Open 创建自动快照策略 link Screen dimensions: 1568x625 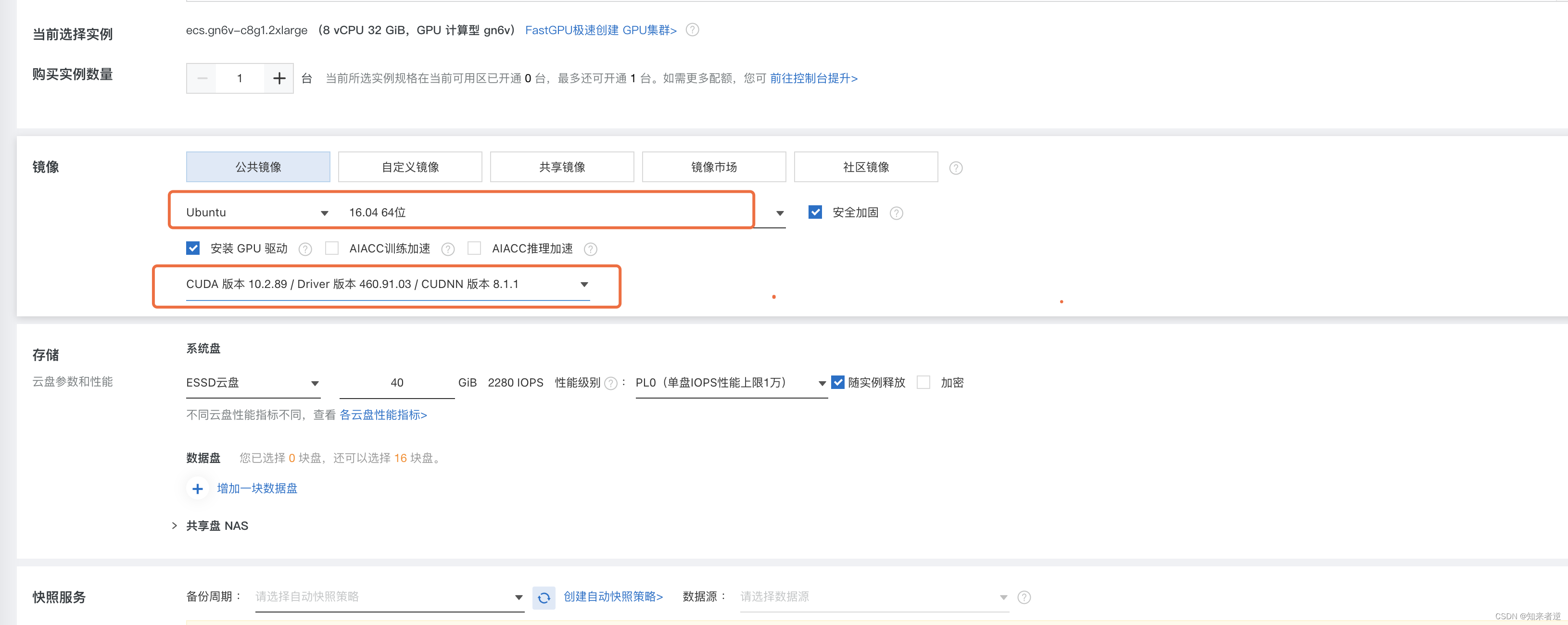click(x=613, y=597)
